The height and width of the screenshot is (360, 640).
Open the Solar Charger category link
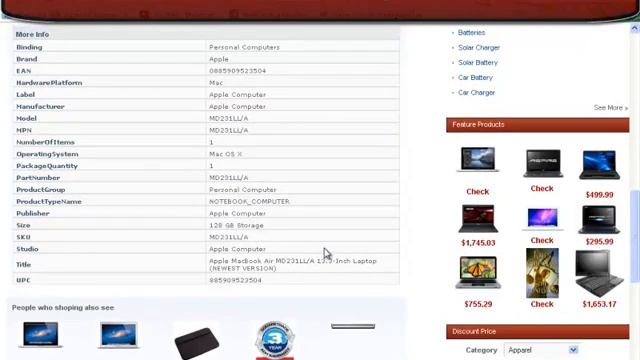(479, 48)
